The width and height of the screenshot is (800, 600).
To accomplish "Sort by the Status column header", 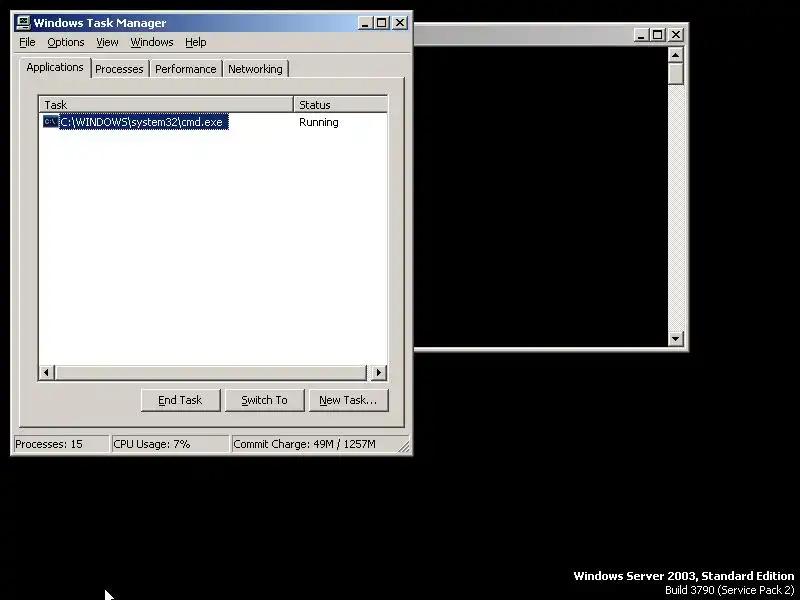I will (x=340, y=105).
